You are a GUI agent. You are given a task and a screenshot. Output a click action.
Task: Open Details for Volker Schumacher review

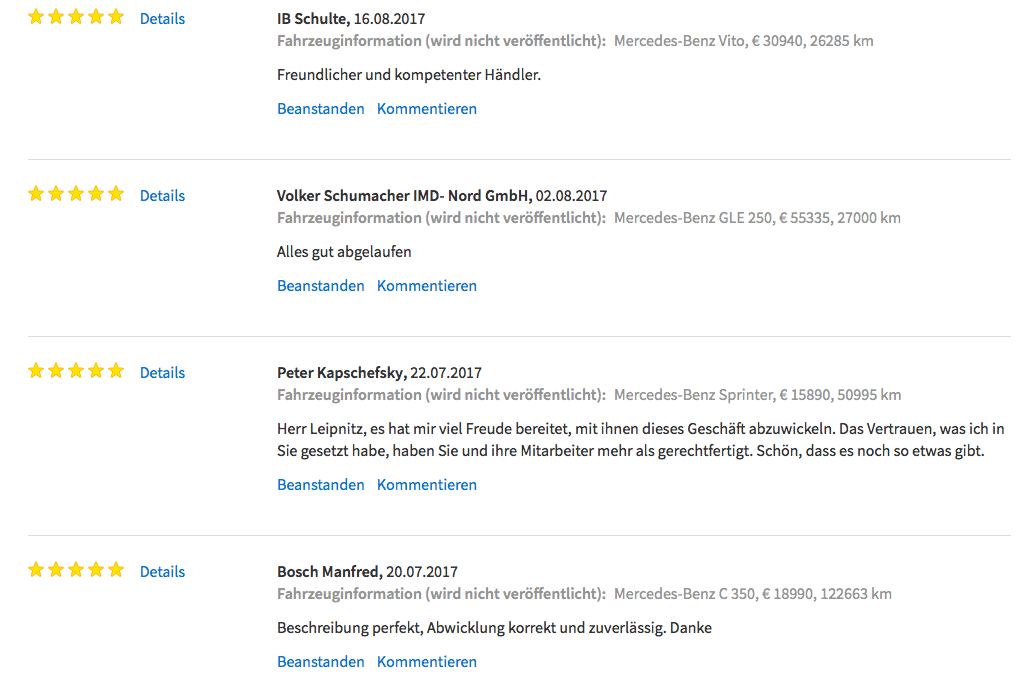coord(162,196)
